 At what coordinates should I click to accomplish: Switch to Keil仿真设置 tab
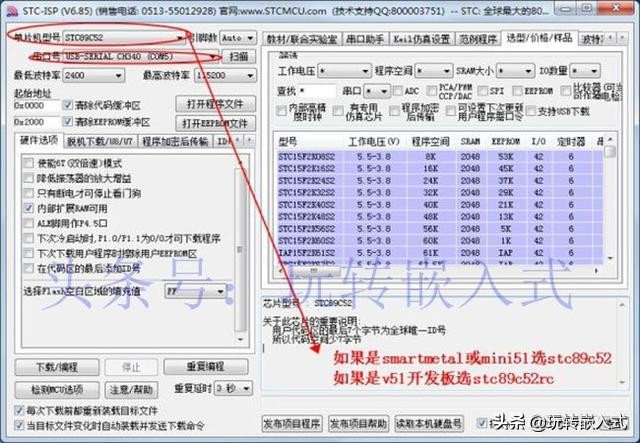[x=421, y=39]
